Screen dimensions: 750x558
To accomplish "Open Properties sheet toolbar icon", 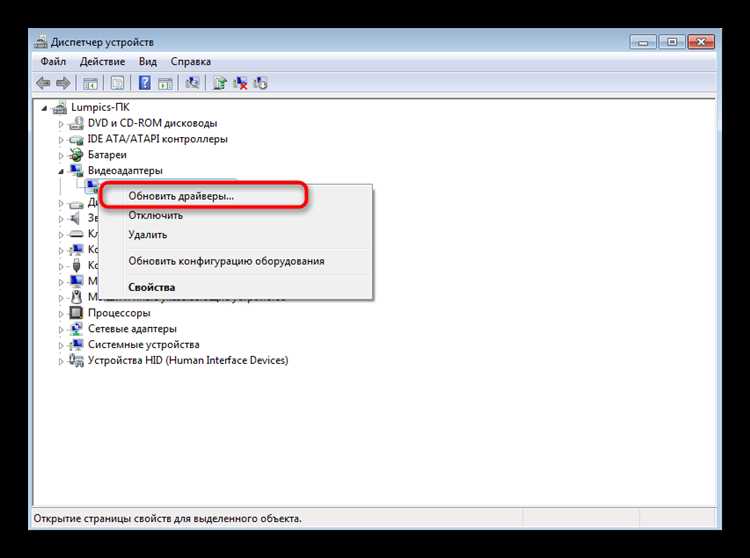I will click(117, 83).
